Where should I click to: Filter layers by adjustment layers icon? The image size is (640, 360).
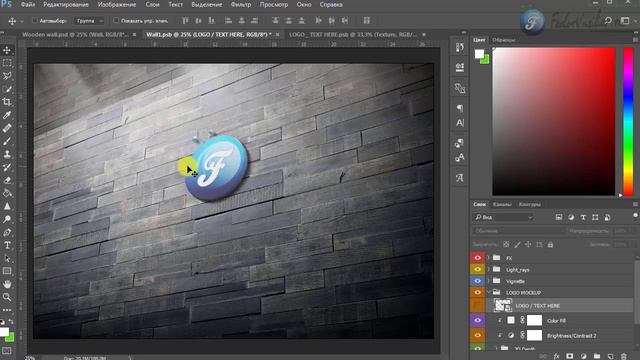(x=571, y=218)
